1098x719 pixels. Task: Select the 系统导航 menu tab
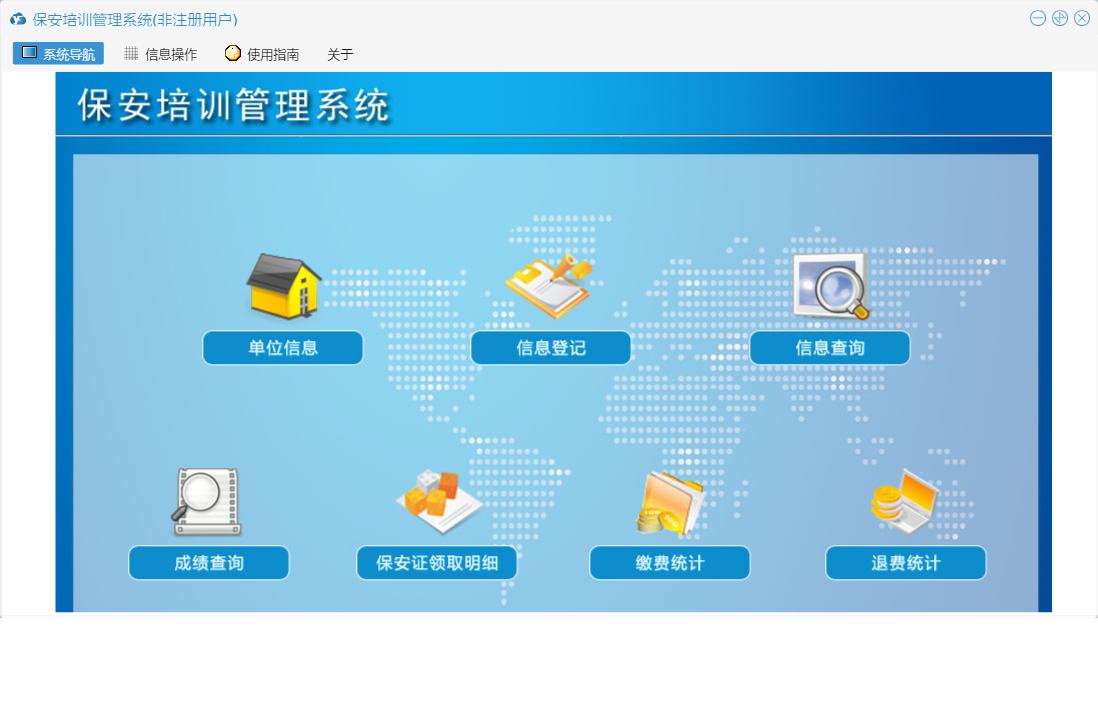58,54
